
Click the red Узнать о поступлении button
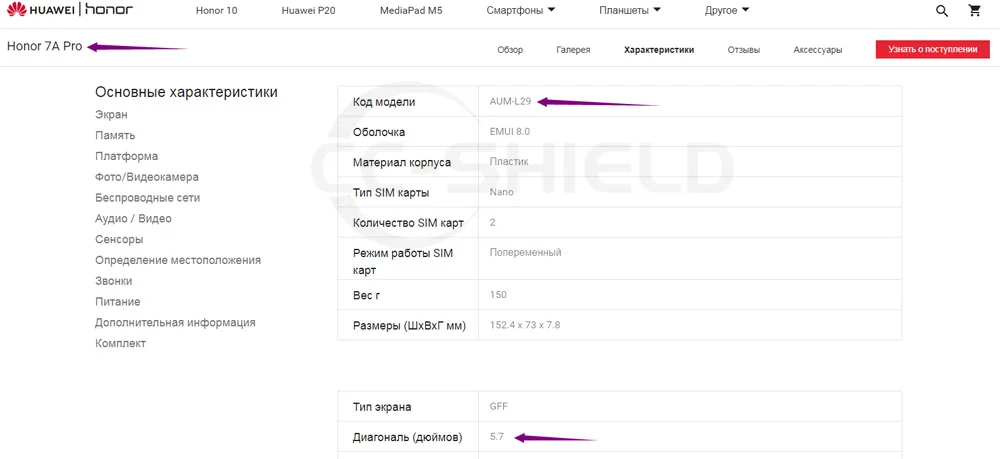(x=932, y=49)
